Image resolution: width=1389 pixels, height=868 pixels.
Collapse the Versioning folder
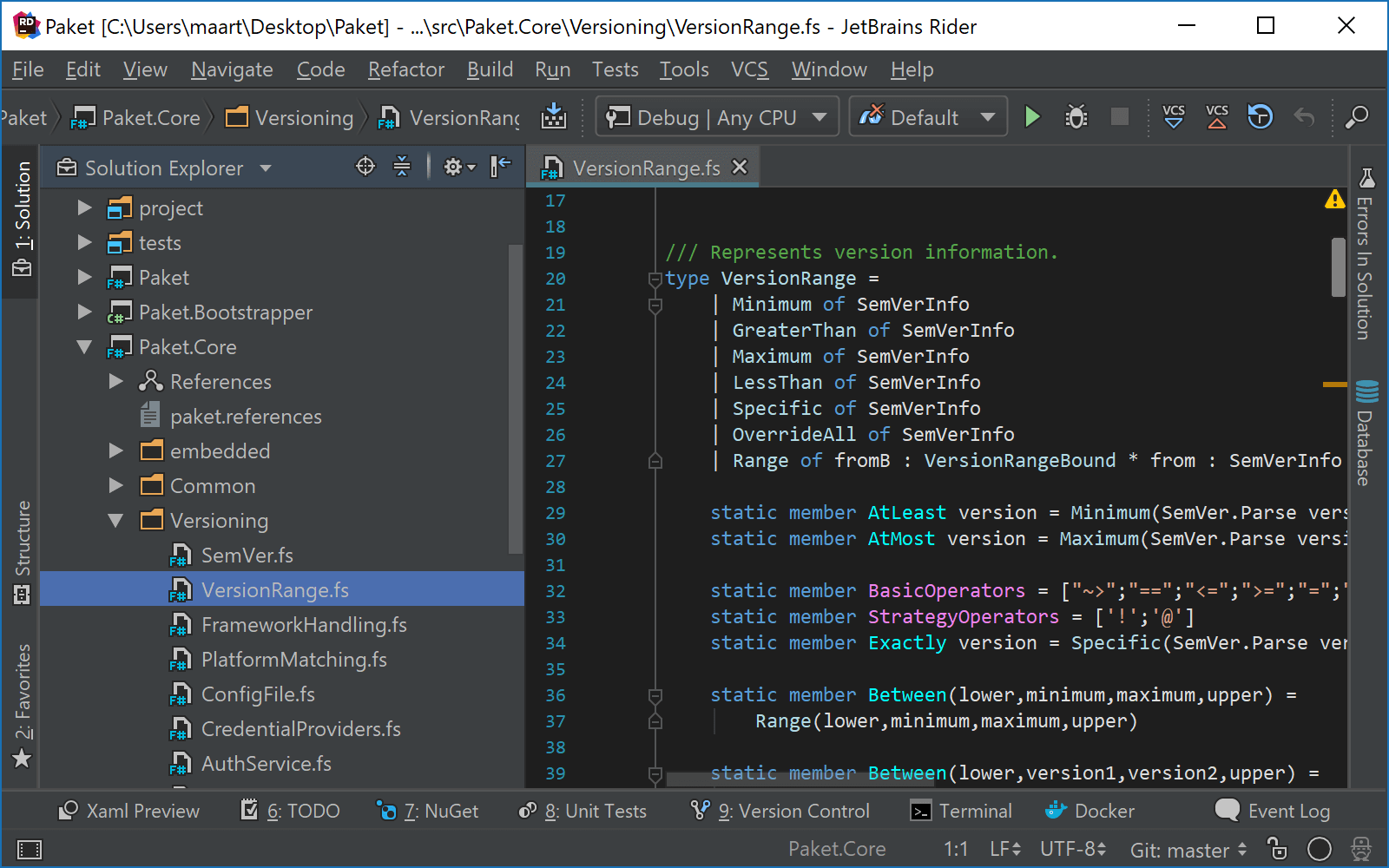pyautogui.click(x=115, y=520)
